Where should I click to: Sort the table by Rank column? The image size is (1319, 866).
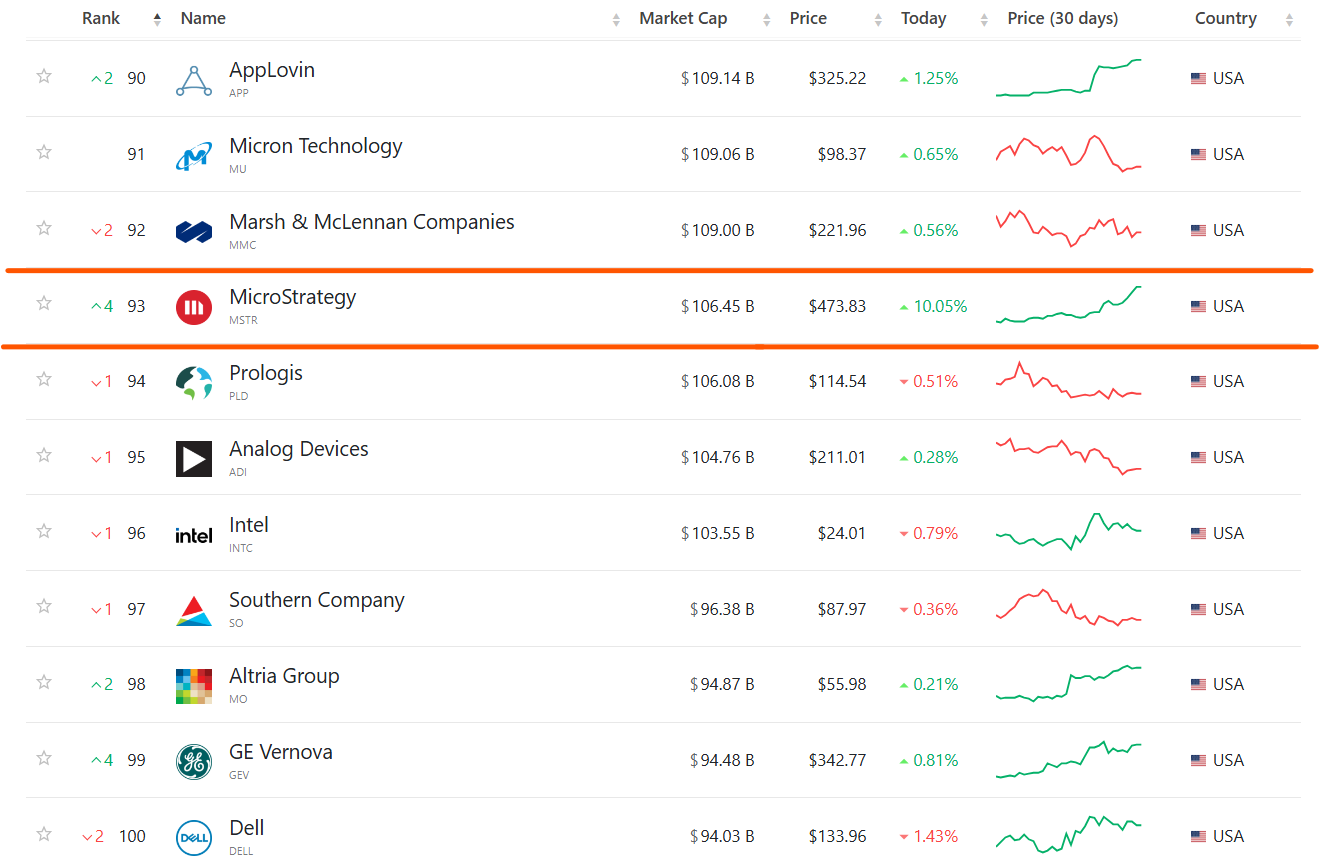click(x=101, y=18)
